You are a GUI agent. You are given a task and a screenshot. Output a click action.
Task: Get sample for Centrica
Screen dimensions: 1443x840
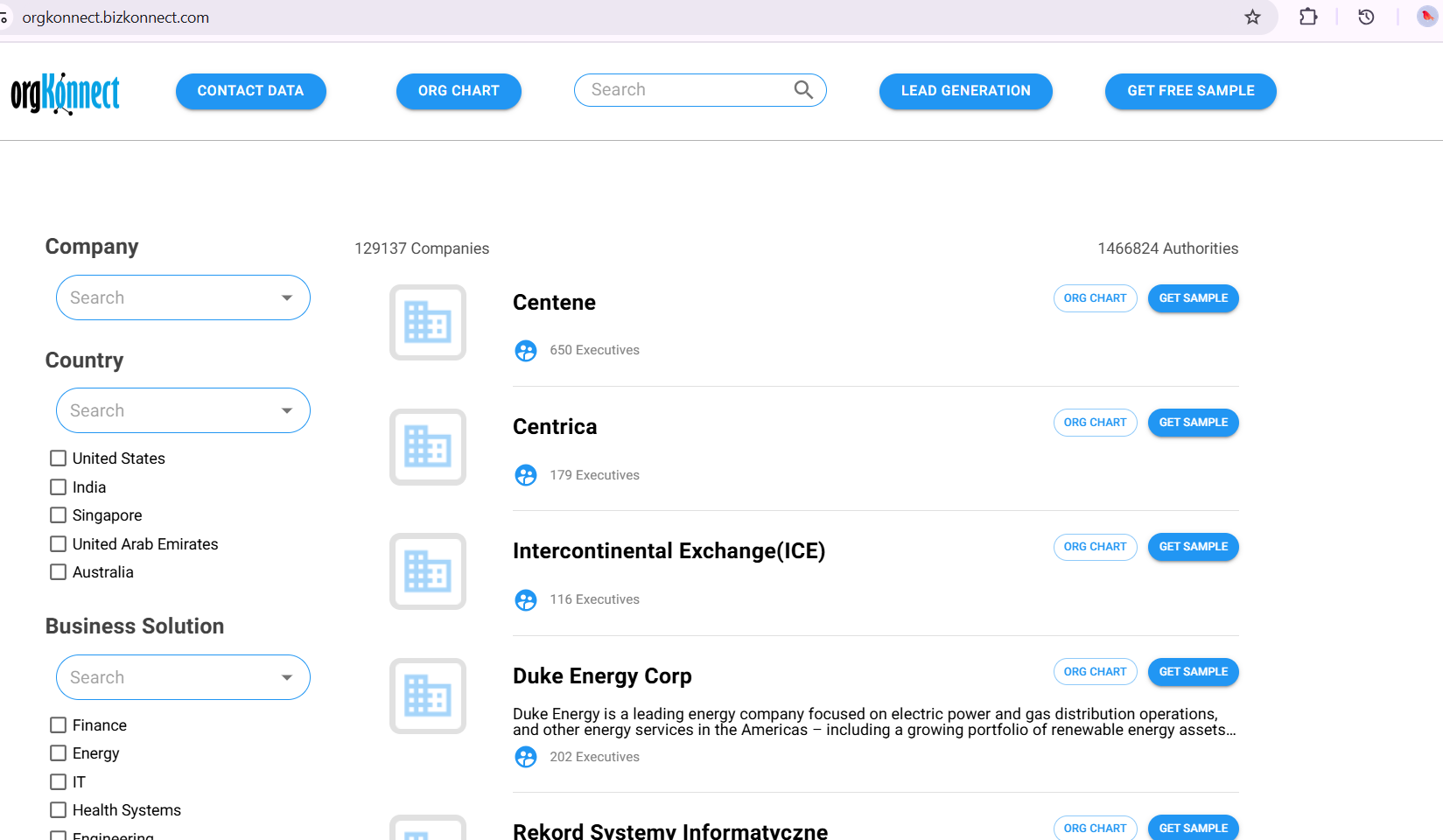click(1193, 423)
